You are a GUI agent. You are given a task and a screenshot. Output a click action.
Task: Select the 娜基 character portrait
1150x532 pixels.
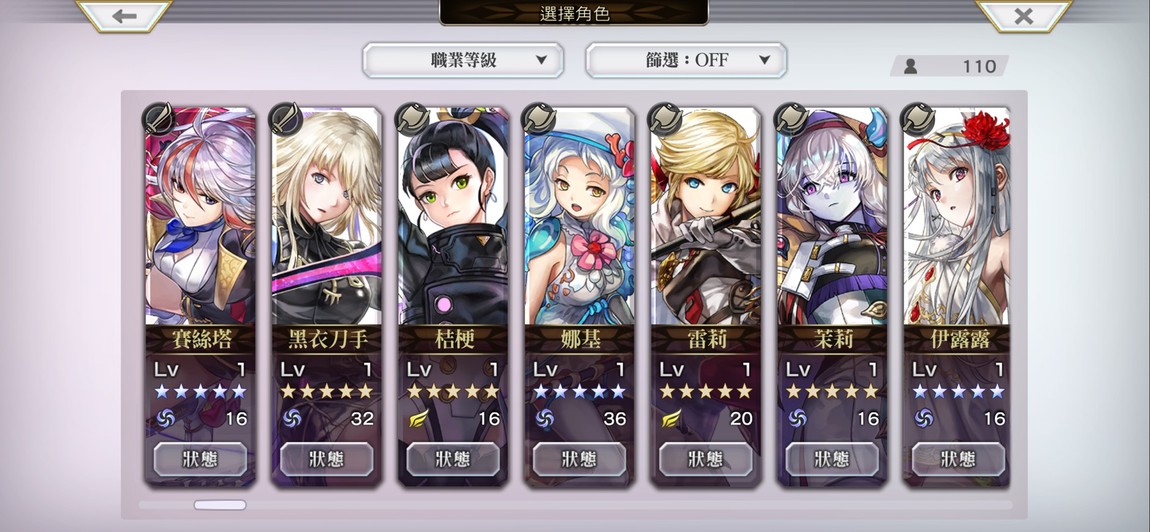coord(579,216)
